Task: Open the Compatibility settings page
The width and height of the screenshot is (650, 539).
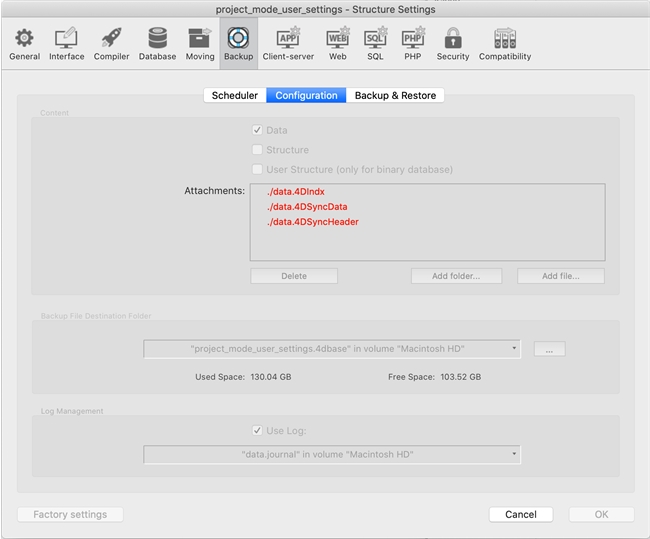Action: (x=504, y=44)
